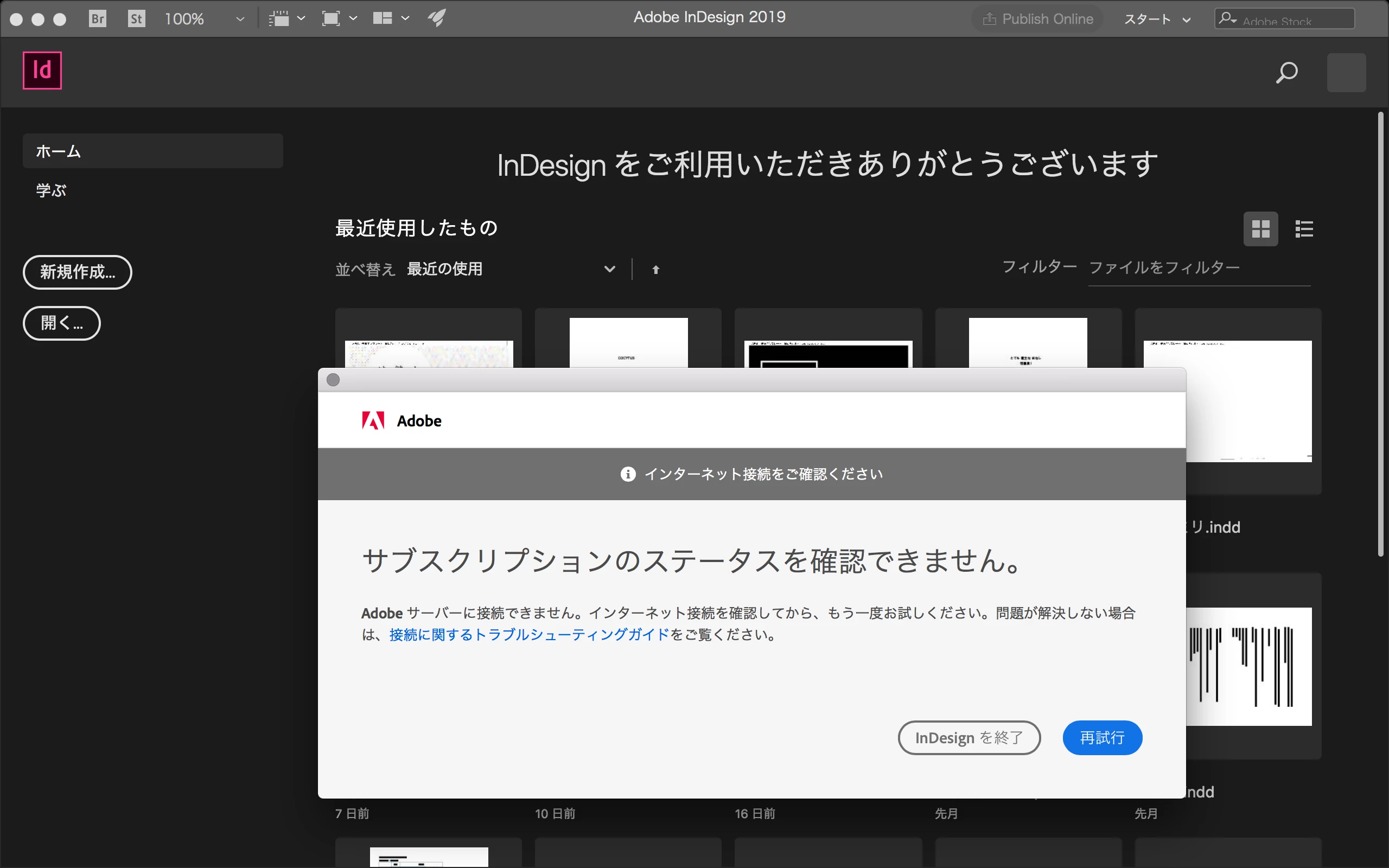Open the 100% zoom level dropdown
Screen dimensions: 1389x868
click(240, 19)
